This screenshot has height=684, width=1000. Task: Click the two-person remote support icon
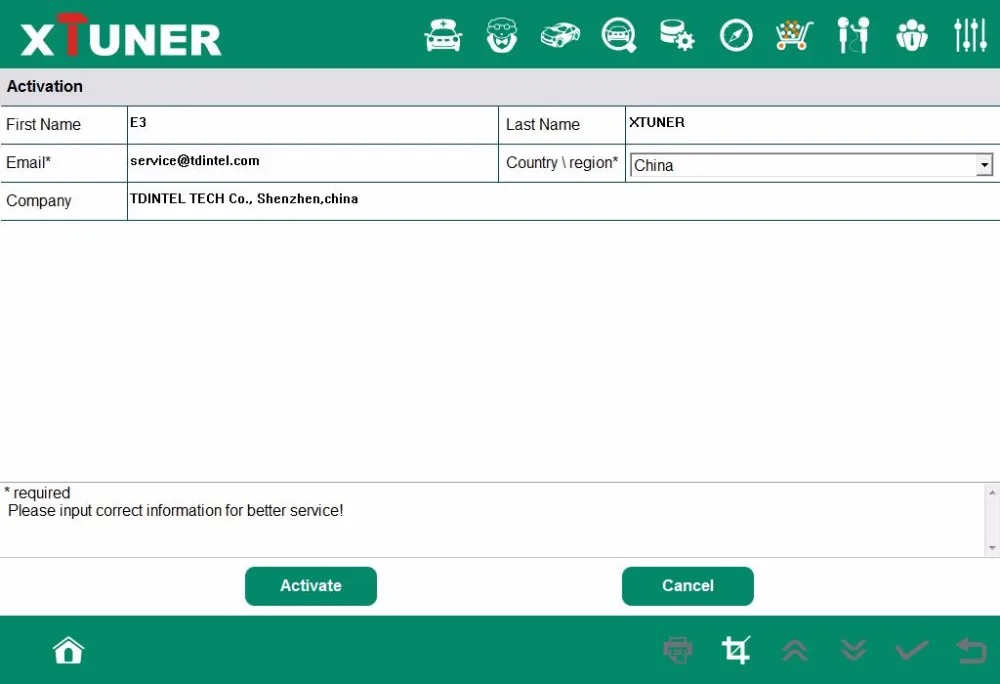click(853, 35)
